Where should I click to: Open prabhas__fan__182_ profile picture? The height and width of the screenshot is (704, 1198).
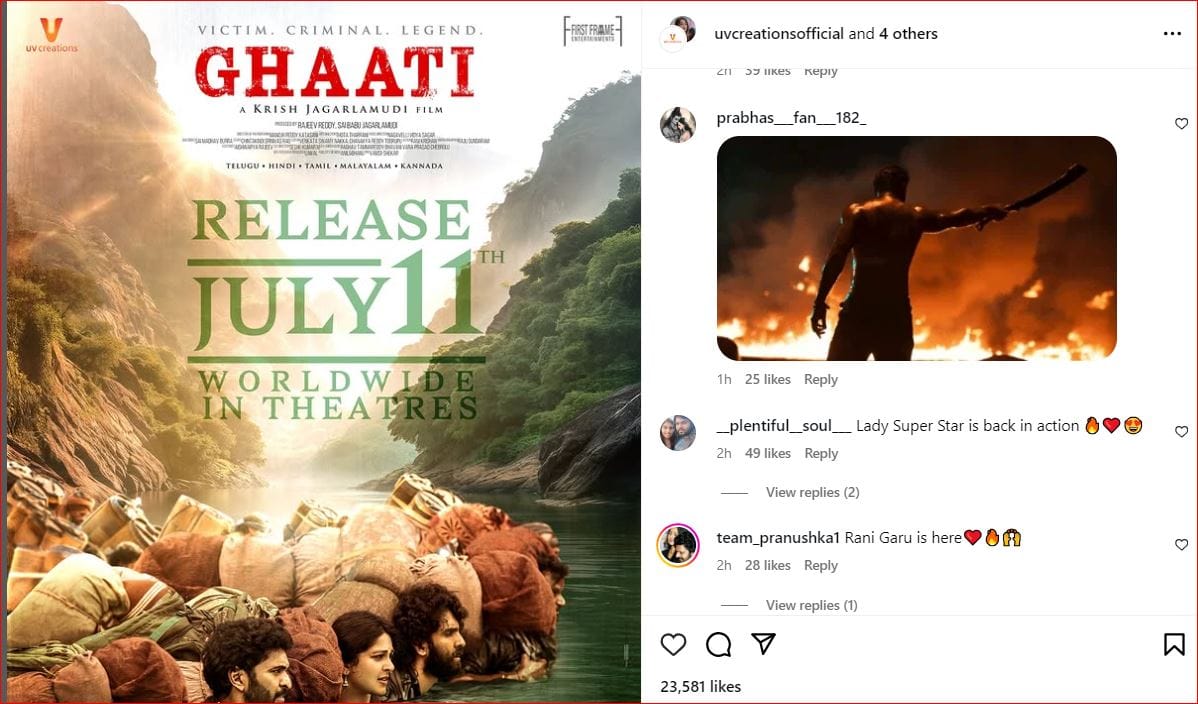click(x=678, y=125)
